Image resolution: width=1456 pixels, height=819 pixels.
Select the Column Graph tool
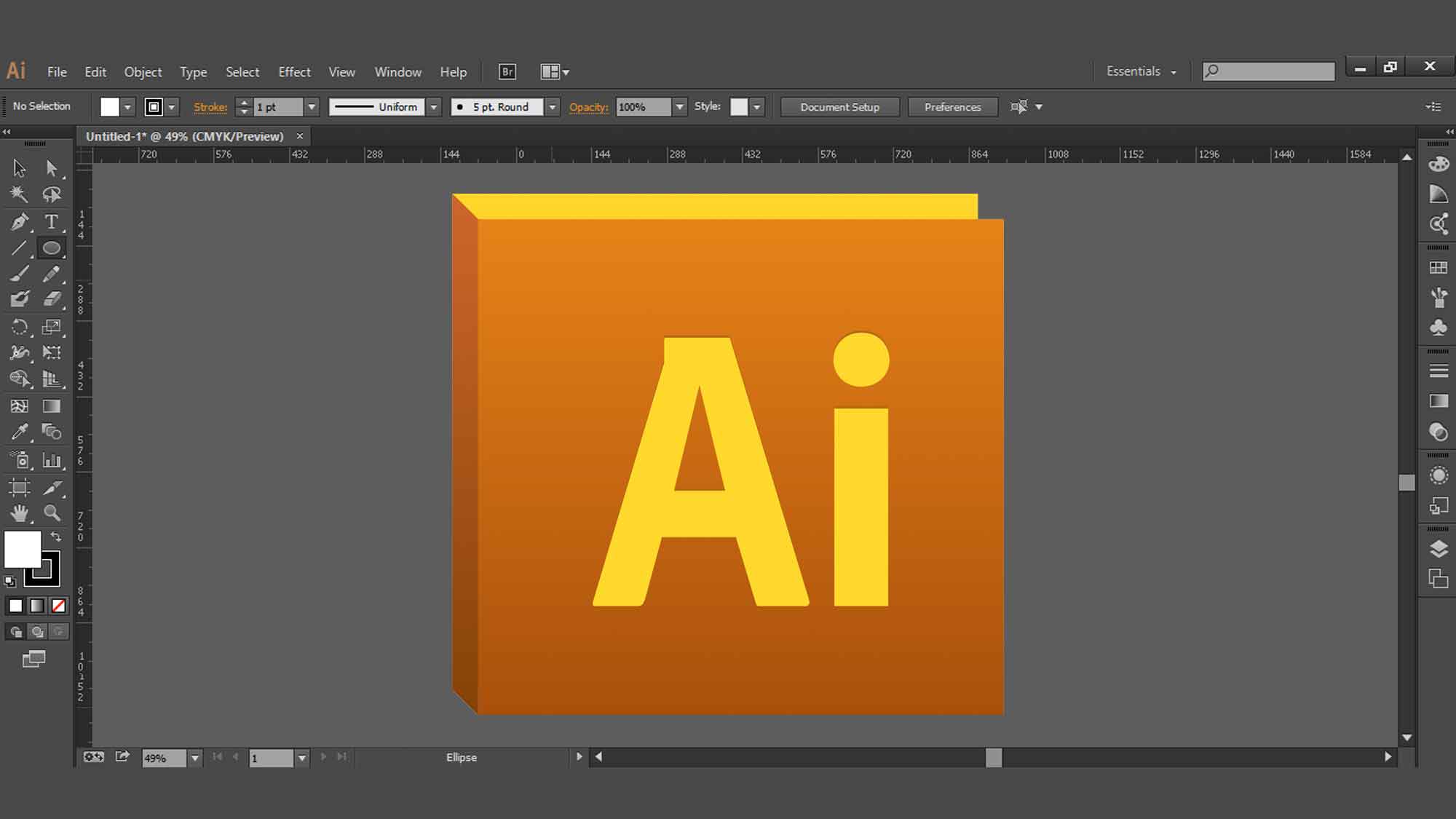[52, 460]
